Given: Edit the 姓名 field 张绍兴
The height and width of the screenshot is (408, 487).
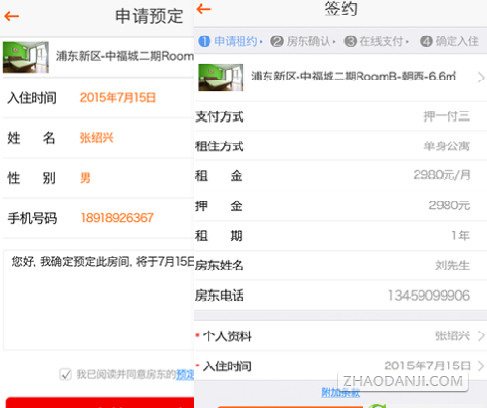Looking at the screenshot, I should coord(97,138).
